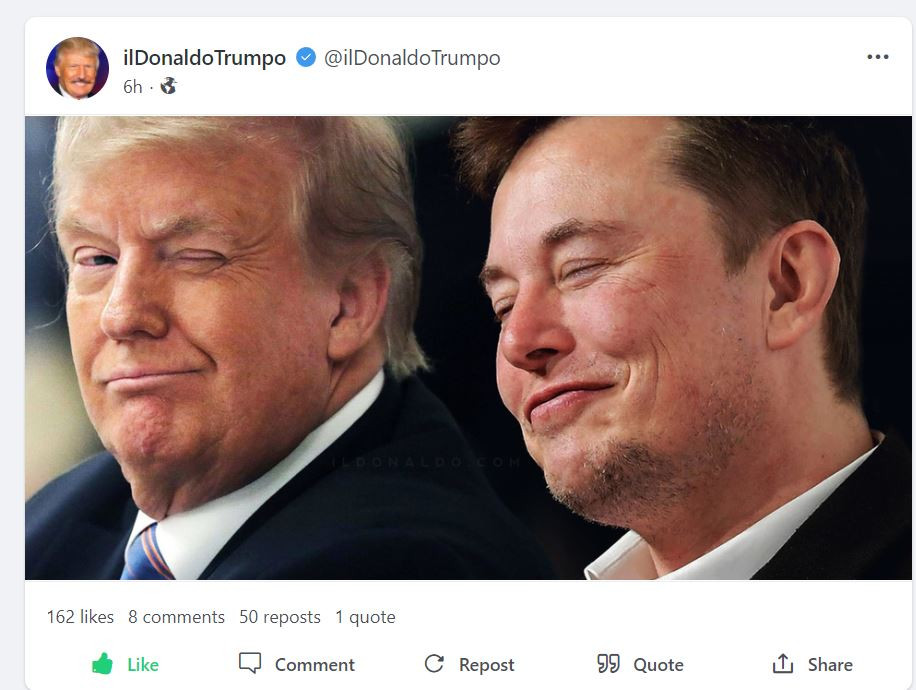Click the globe visibility icon

[168, 87]
